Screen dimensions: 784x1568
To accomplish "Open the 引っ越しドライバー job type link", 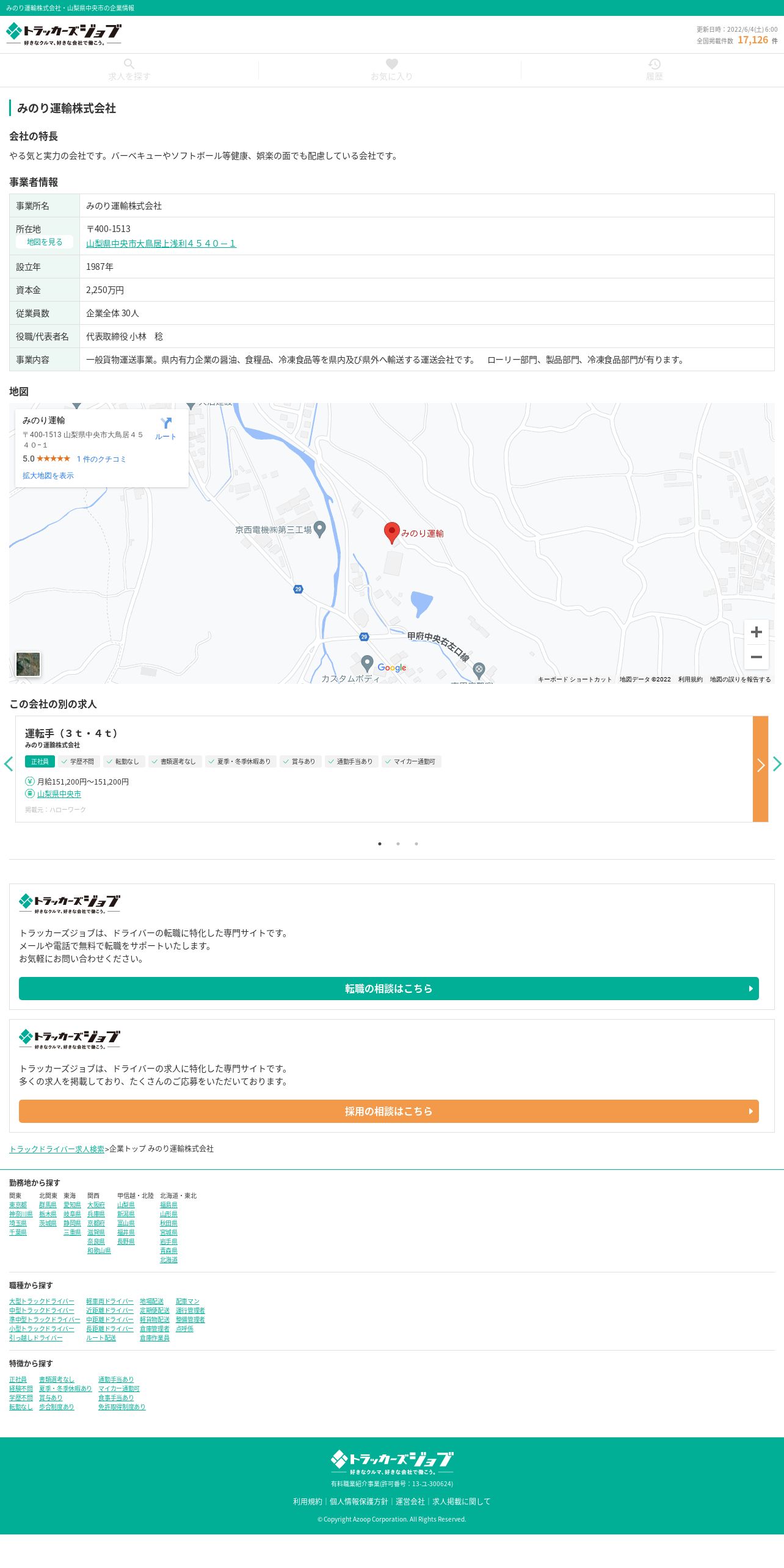I will click(36, 1338).
